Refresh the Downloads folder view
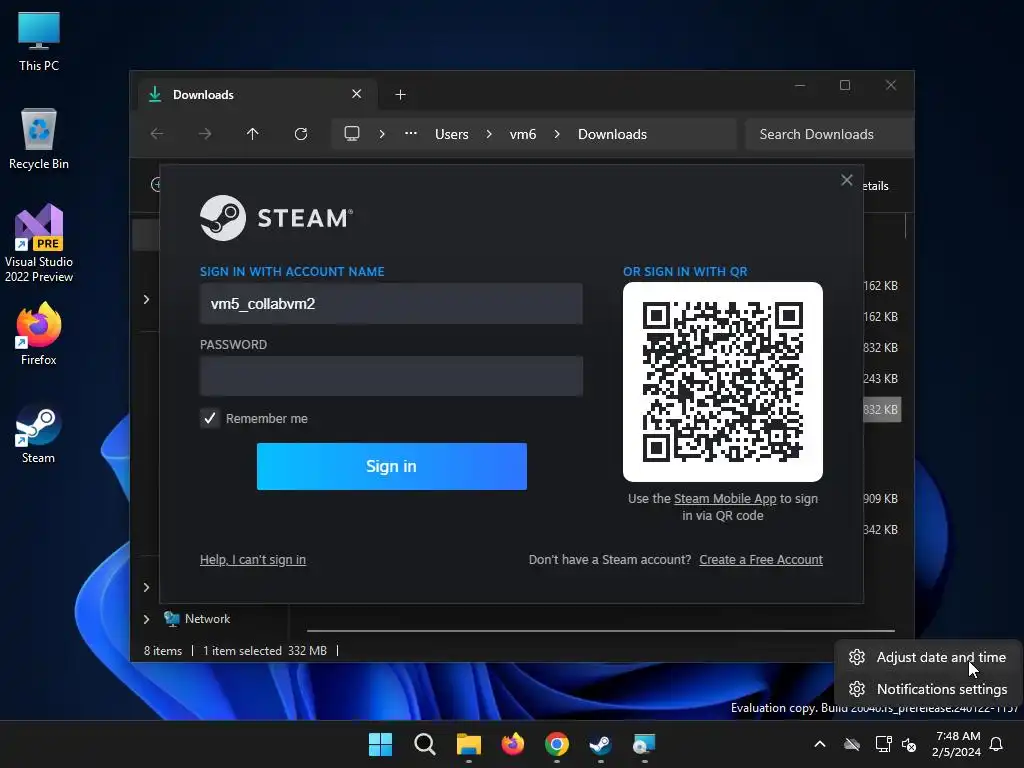 [300, 134]
